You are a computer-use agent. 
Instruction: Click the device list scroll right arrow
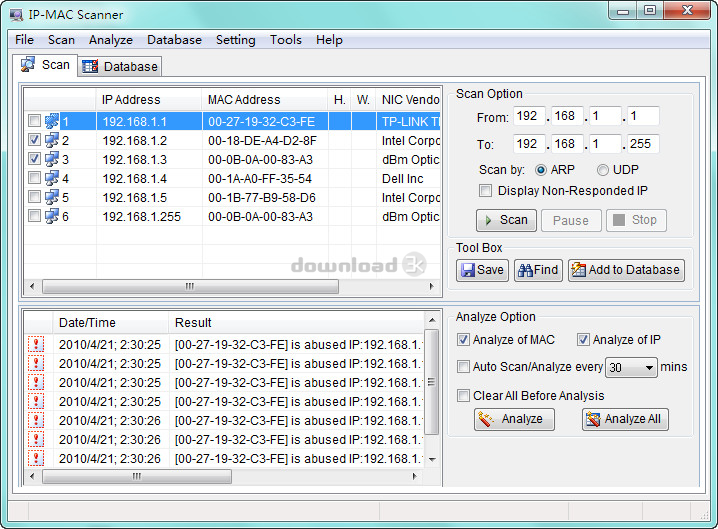(431, 287)
